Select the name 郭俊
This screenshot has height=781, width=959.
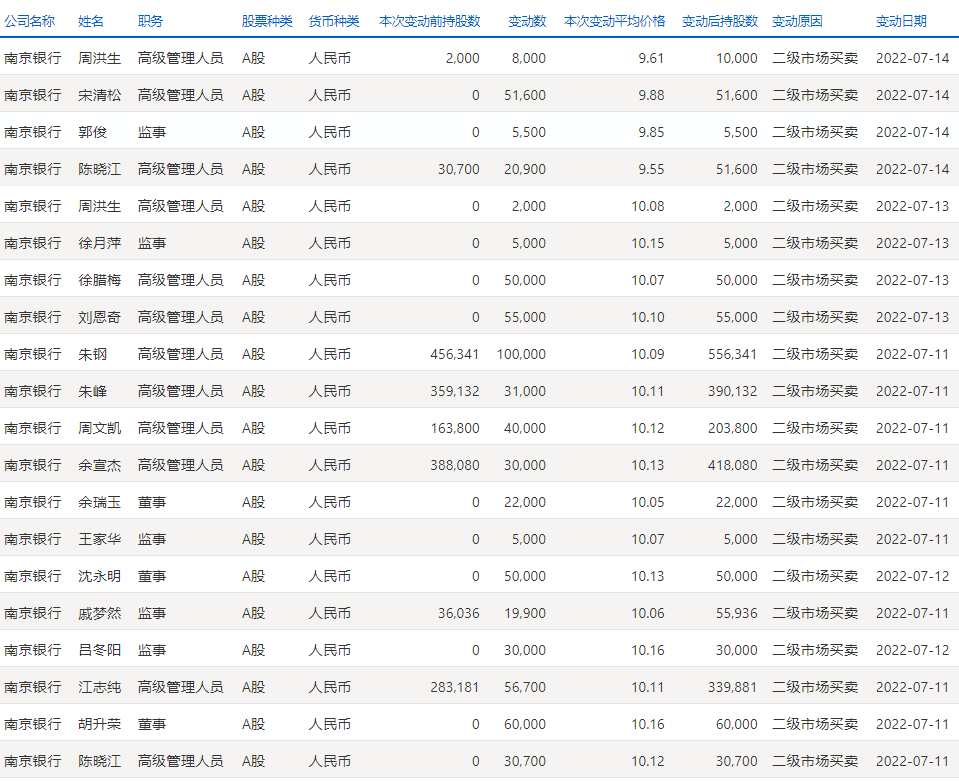tap(92, 132)
